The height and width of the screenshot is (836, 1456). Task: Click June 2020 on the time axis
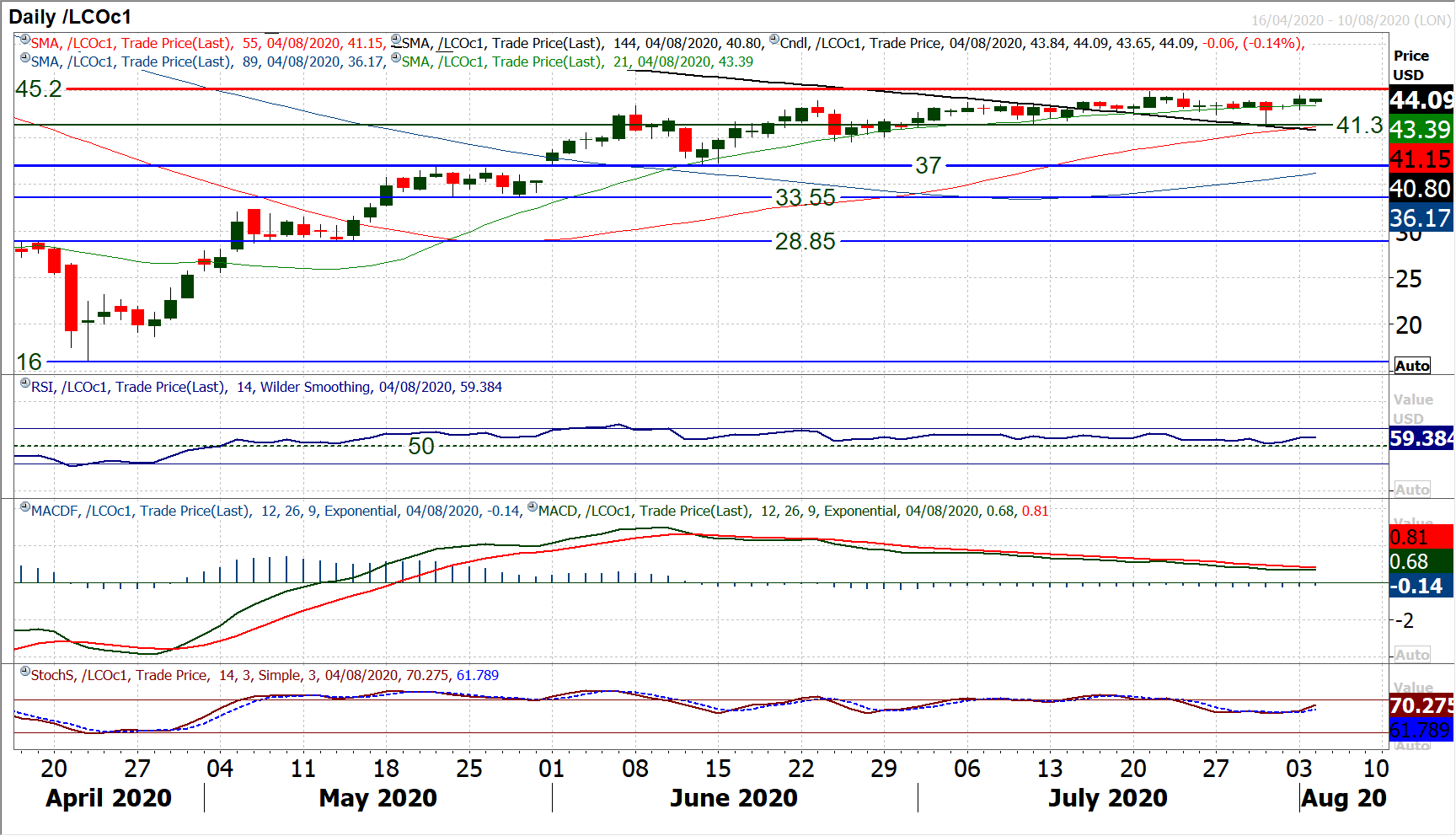pyautogui.click(x=734, y=797)
